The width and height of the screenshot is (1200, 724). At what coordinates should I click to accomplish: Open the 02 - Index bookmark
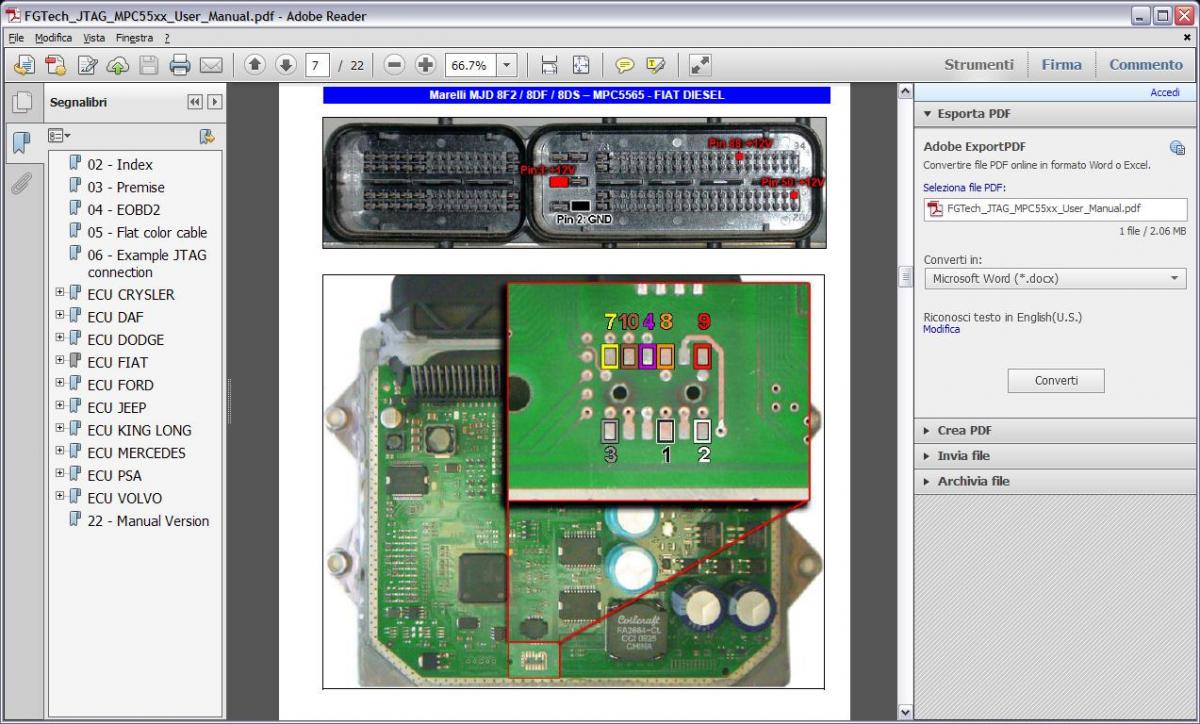[120, 164]
